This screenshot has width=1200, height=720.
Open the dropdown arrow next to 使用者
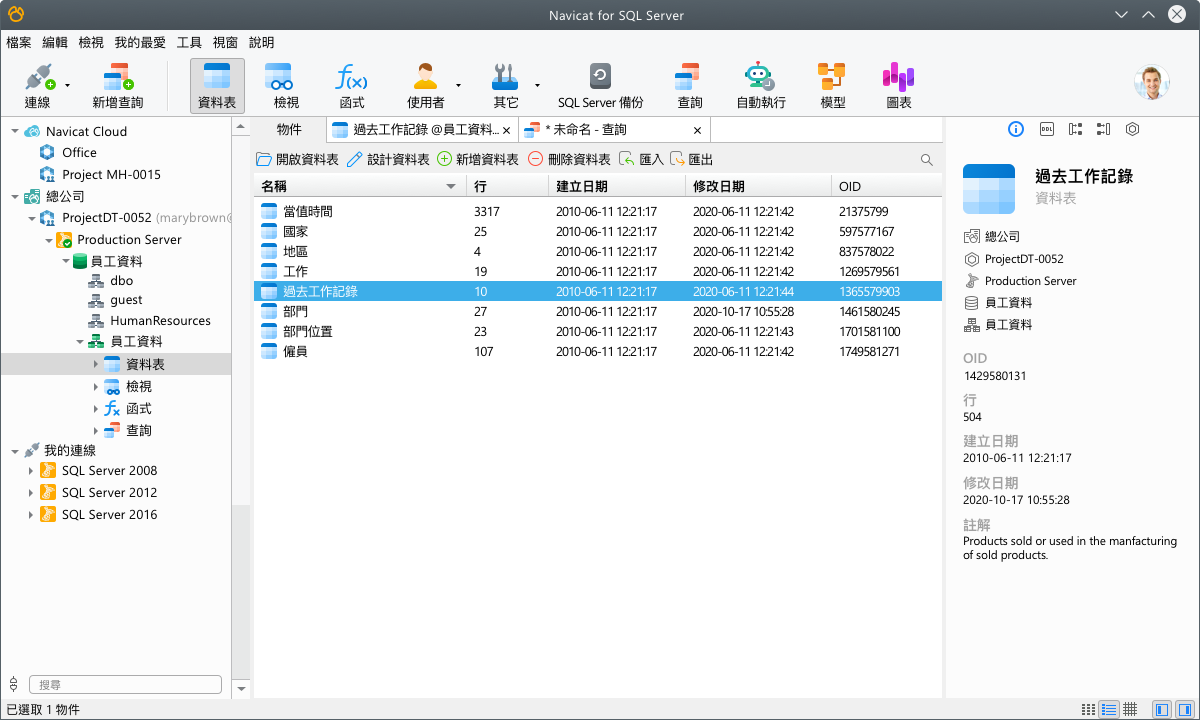point(458,86)
